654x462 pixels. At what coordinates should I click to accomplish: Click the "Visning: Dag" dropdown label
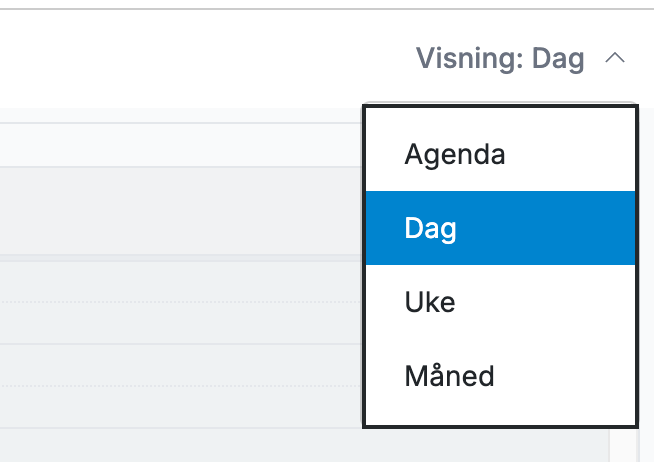point(500,58)
